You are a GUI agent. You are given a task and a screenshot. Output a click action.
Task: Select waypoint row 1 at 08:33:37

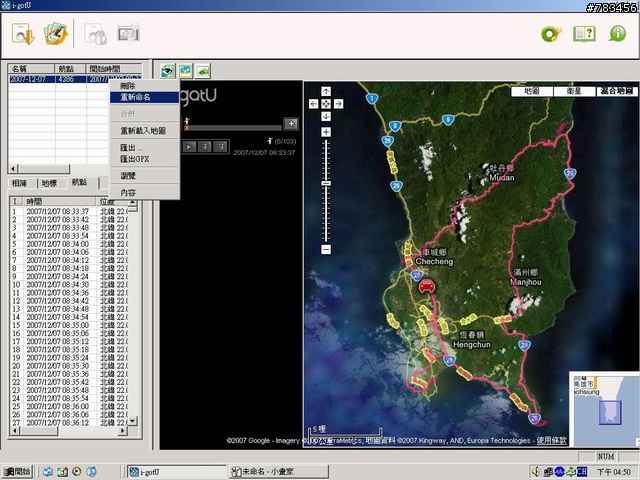click(x=69, y=211)
